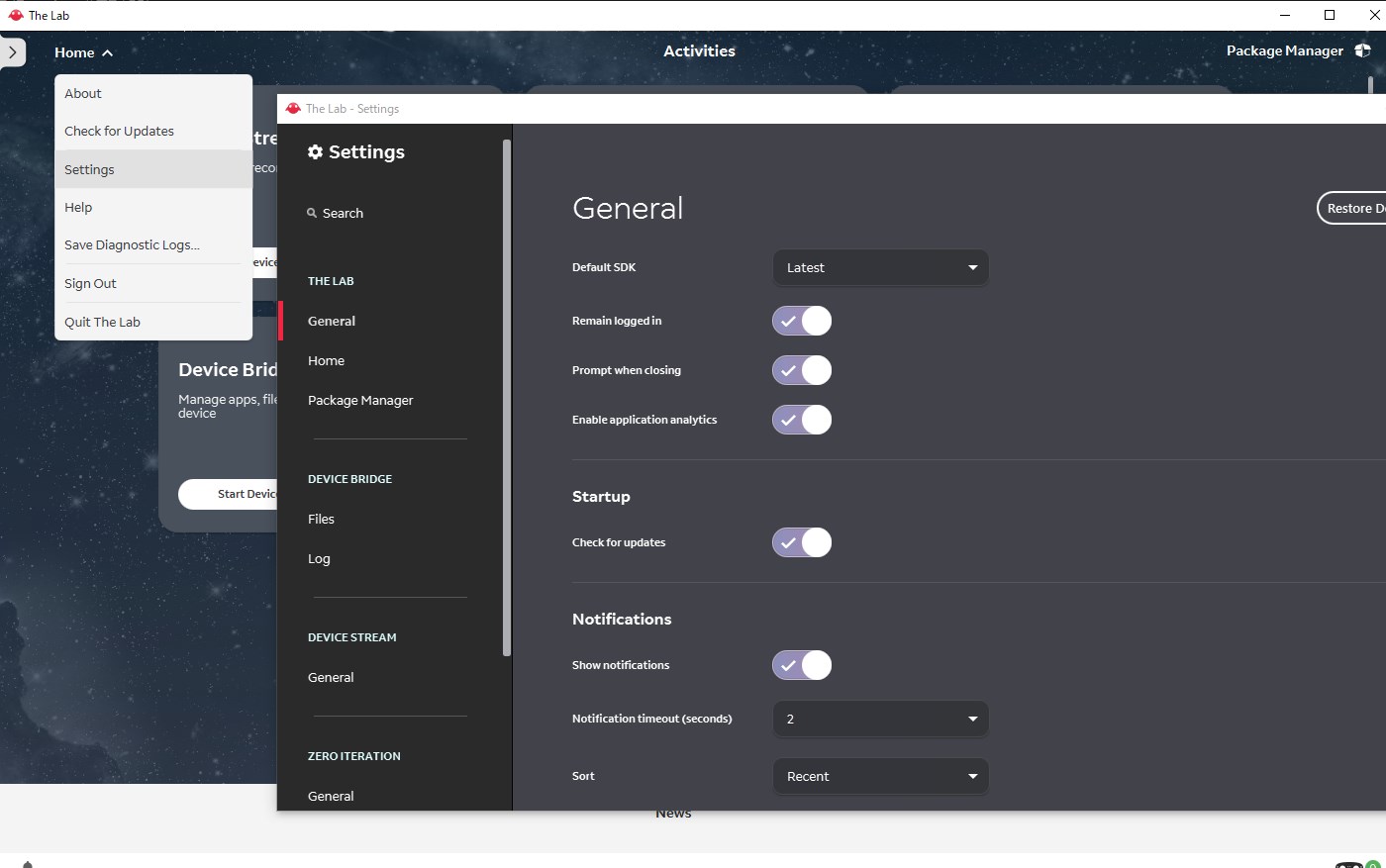Toggle Check for updates at startup
The image size is (1386, 868).
tap(802, 542)
